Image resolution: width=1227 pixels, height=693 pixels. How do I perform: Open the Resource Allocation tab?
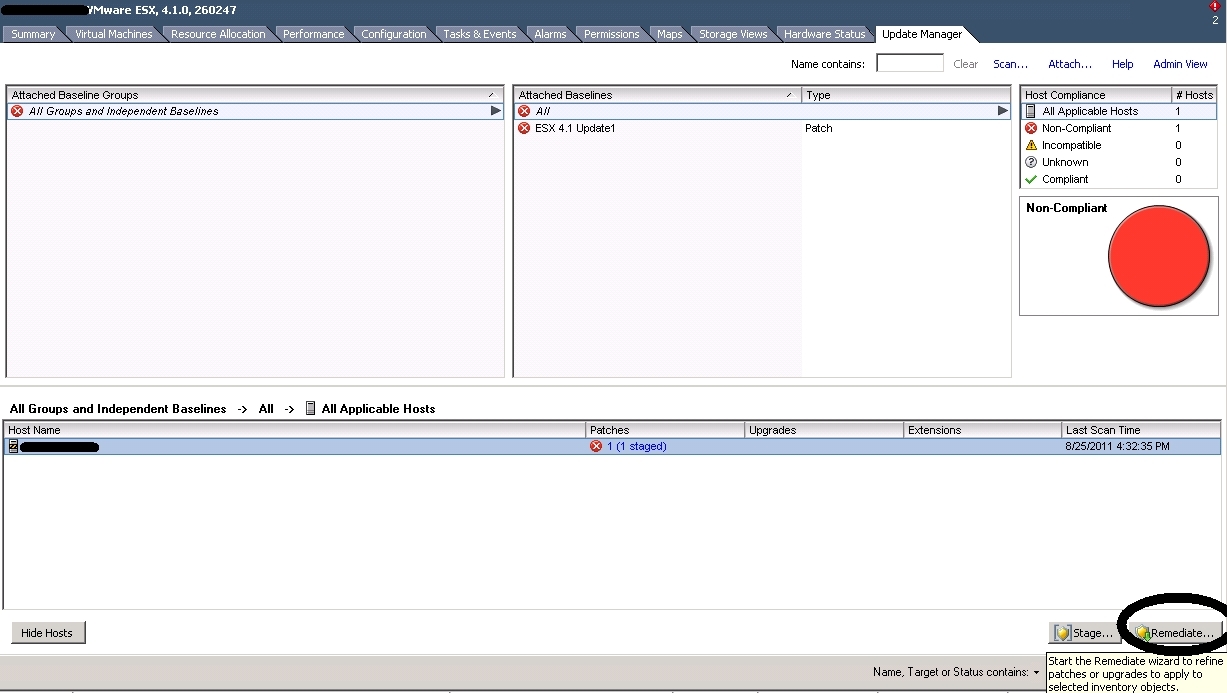(218, 34)
